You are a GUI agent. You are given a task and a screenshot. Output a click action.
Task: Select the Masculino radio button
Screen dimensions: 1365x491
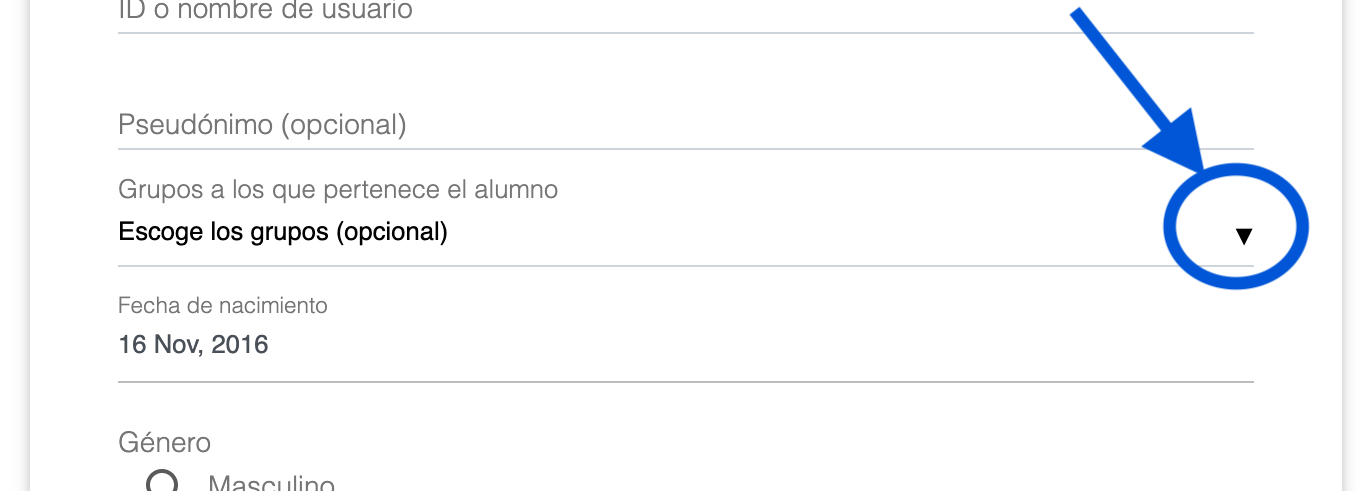[162, 484]
